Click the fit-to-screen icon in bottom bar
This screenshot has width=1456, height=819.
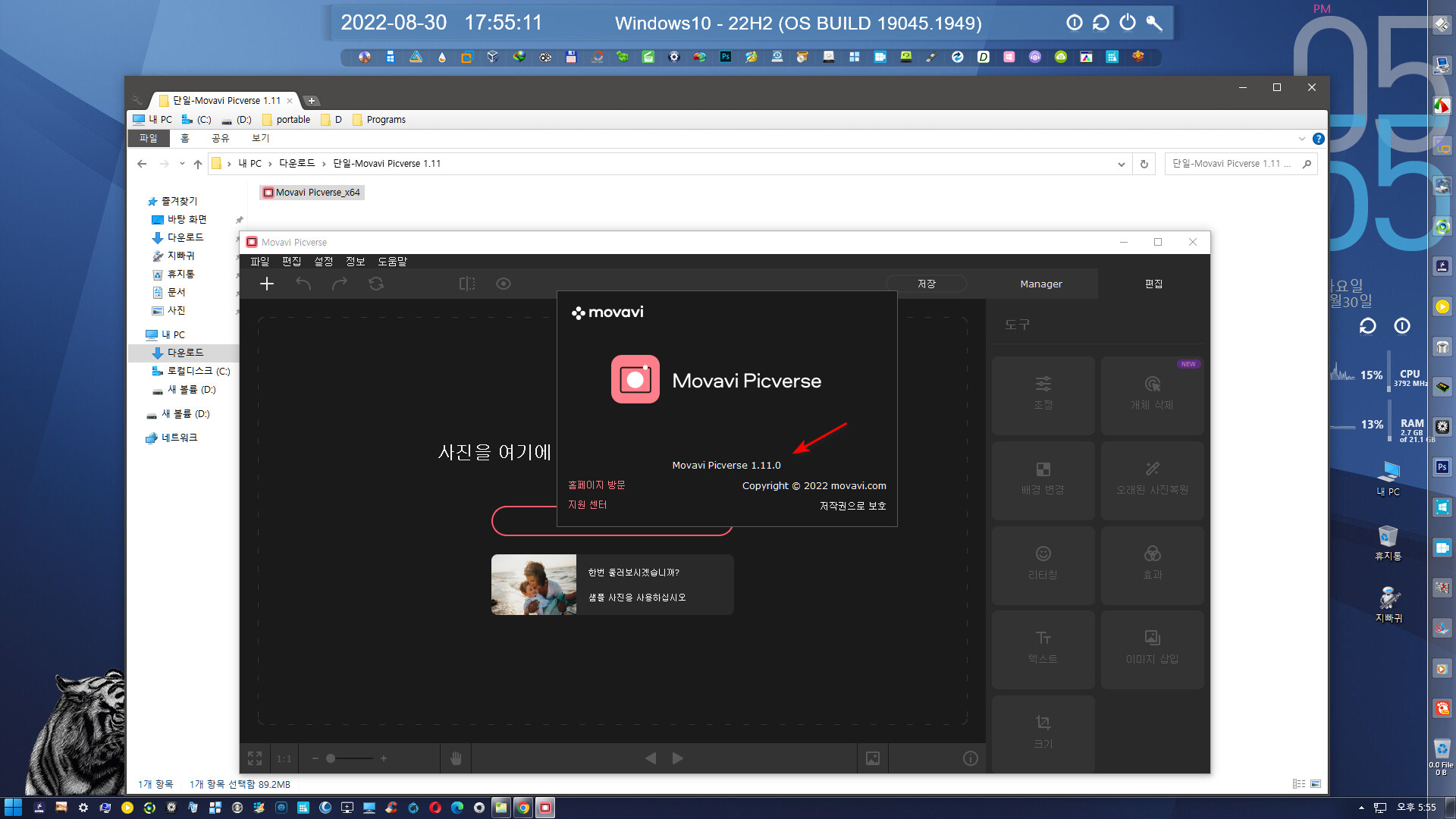pyautogui.click(x=255, y=758)
